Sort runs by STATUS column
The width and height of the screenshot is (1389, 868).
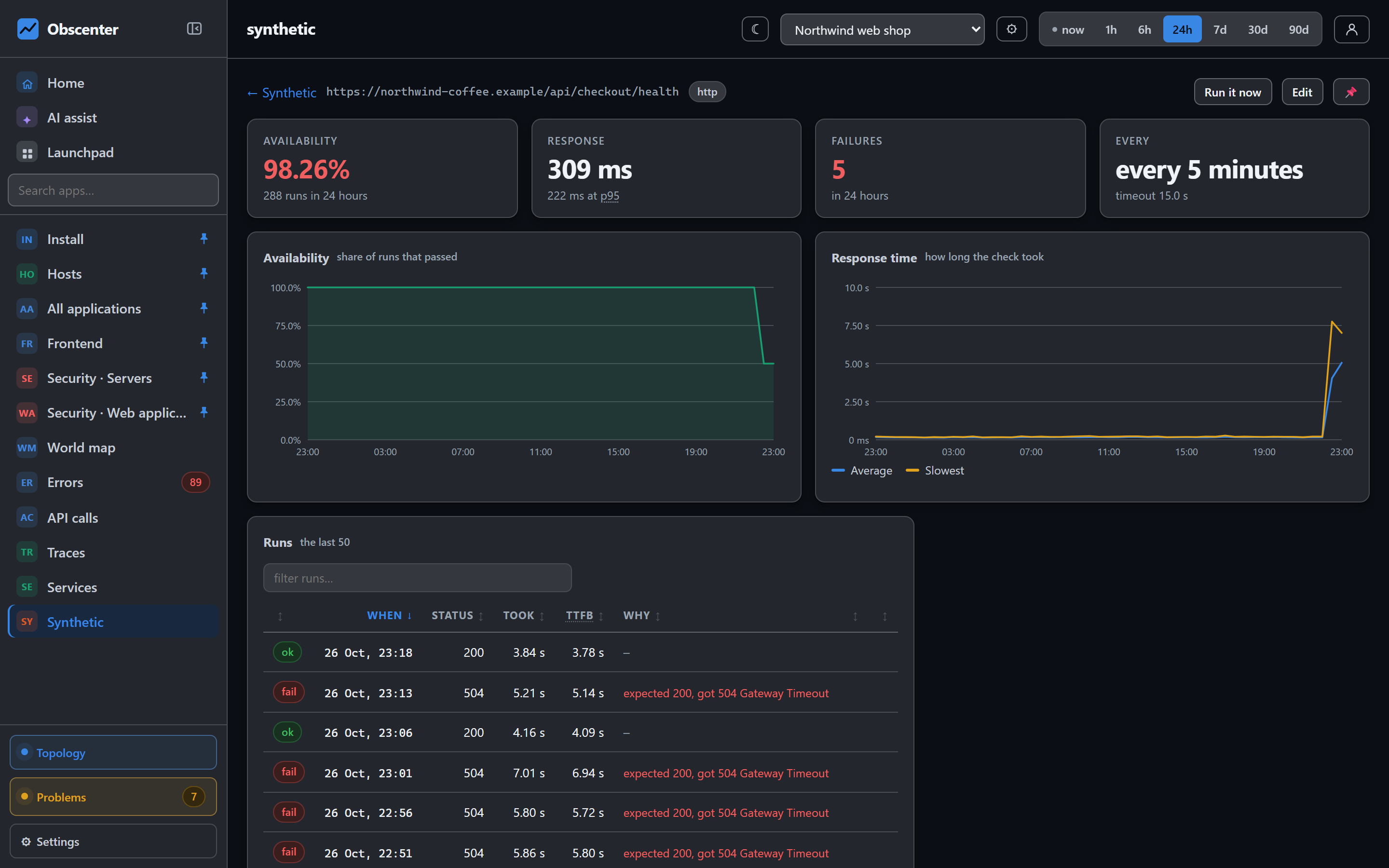click(457, 615)
